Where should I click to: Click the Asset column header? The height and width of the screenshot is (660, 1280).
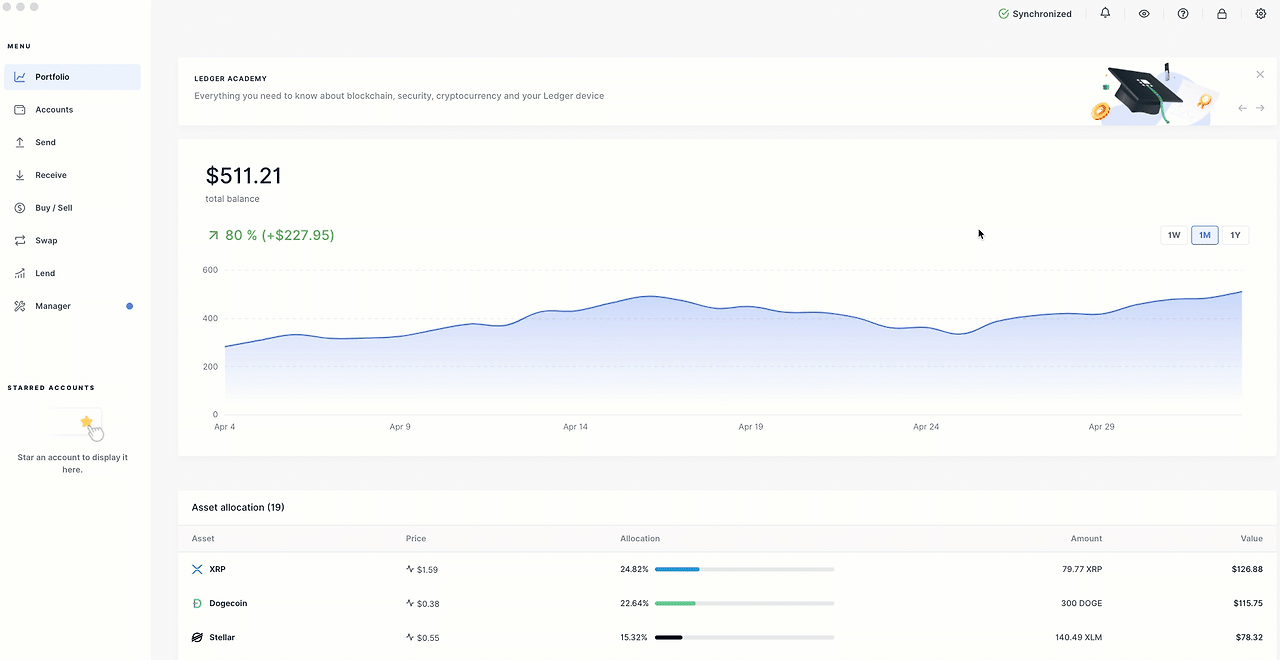pos(203,538)
